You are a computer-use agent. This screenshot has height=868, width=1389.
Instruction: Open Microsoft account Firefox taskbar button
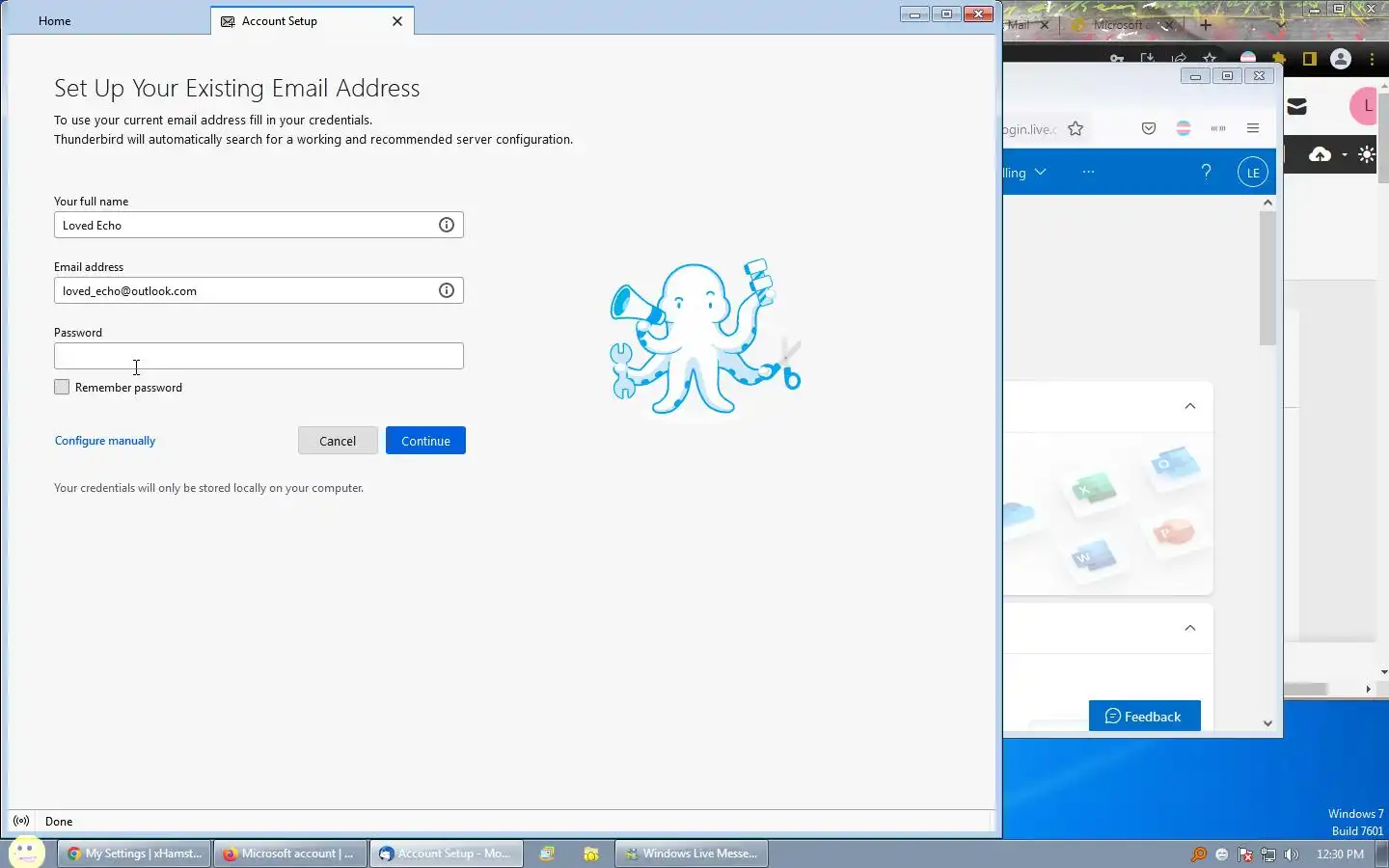289,854
